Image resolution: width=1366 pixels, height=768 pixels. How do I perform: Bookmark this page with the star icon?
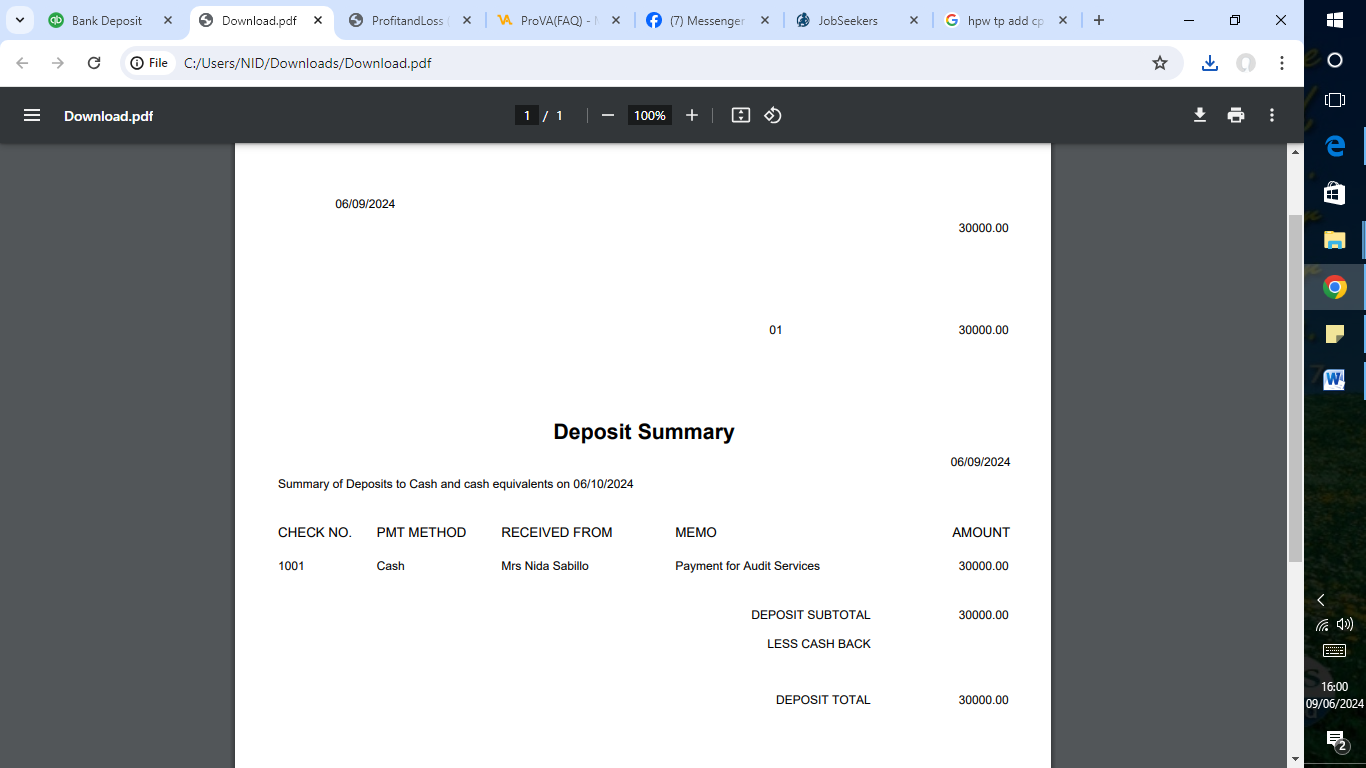1160,63
